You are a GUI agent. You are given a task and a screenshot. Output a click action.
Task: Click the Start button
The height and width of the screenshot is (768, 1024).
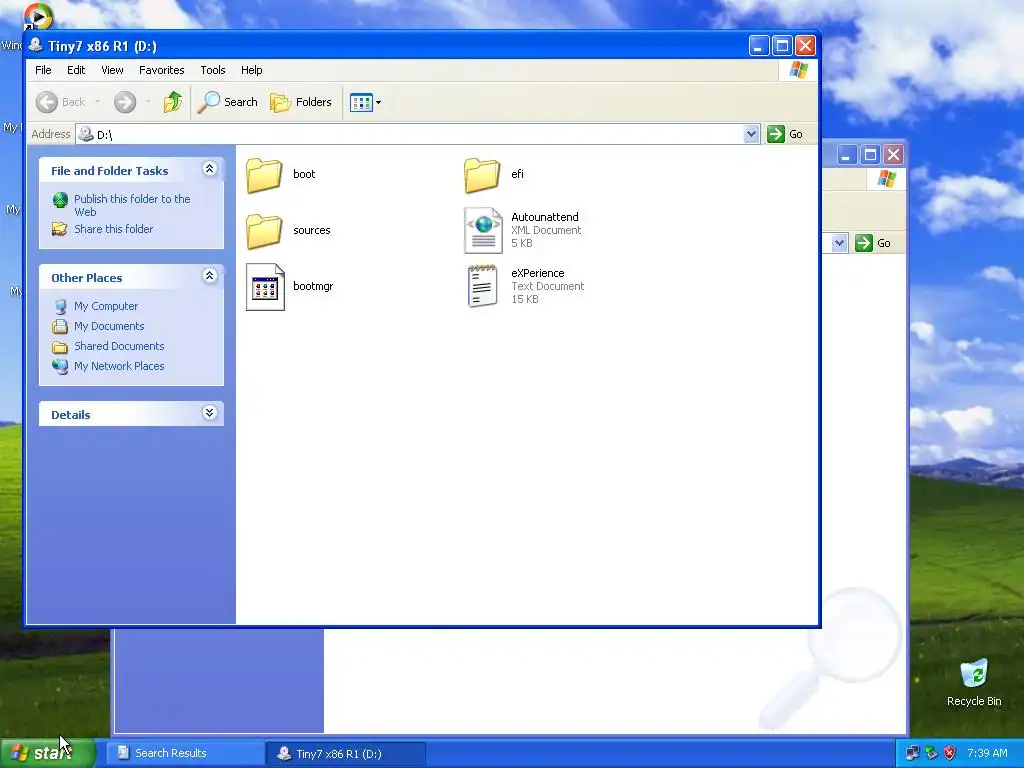click(x=47, y=753)
